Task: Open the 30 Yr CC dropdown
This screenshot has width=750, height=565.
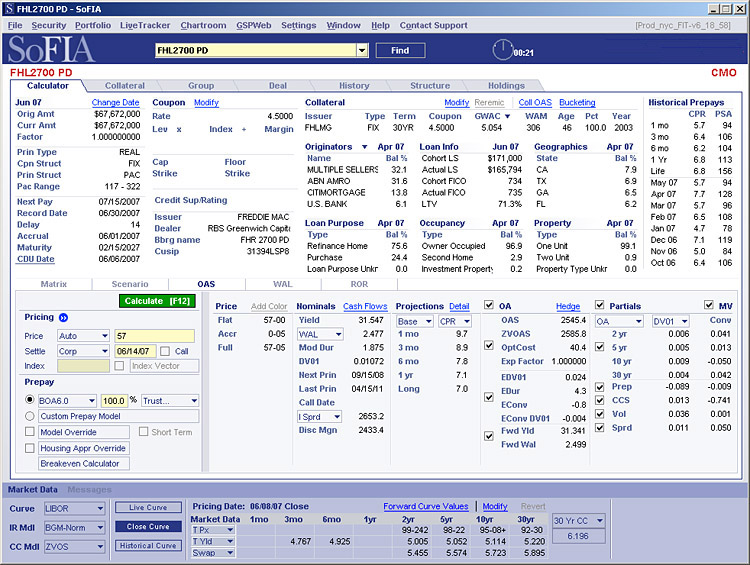Action: [x=579, y=520]
